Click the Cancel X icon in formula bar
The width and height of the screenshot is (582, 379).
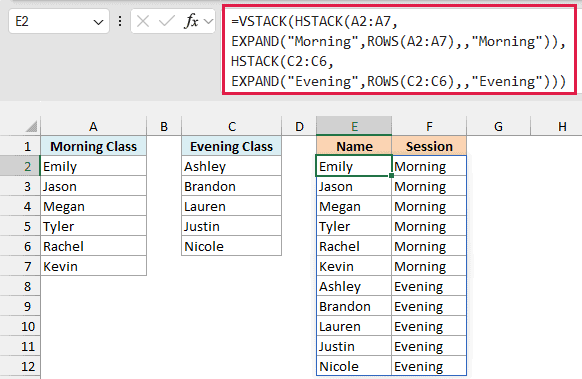coord(143,22)
